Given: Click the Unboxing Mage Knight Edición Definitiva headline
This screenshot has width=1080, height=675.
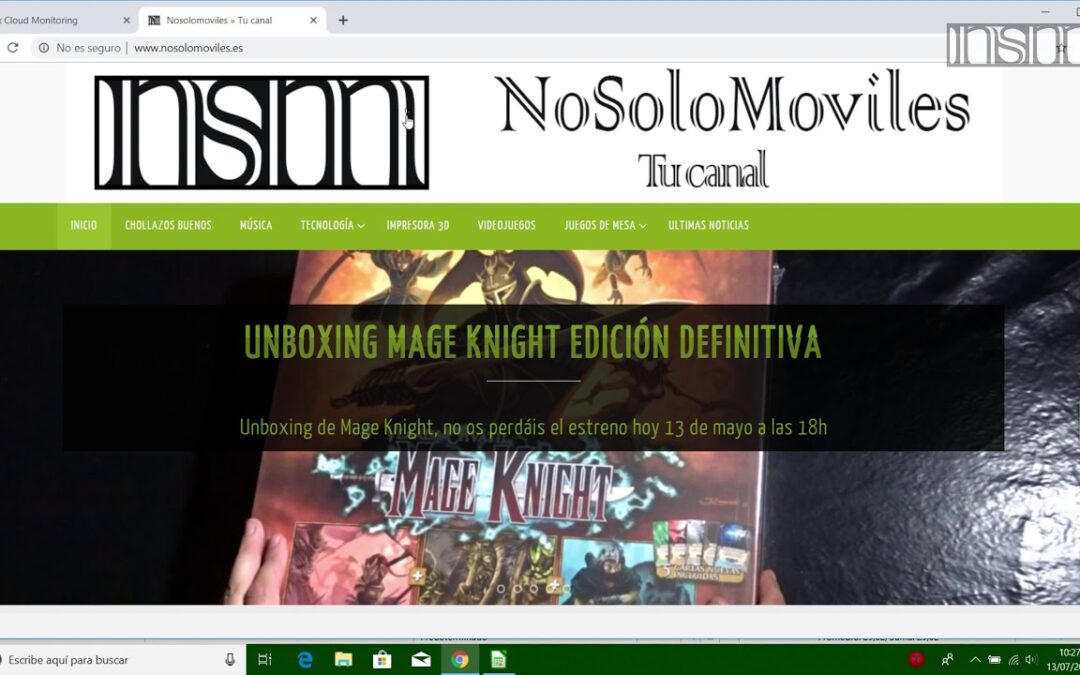Looking at the screenshot, I should click(x=532, y=342).
